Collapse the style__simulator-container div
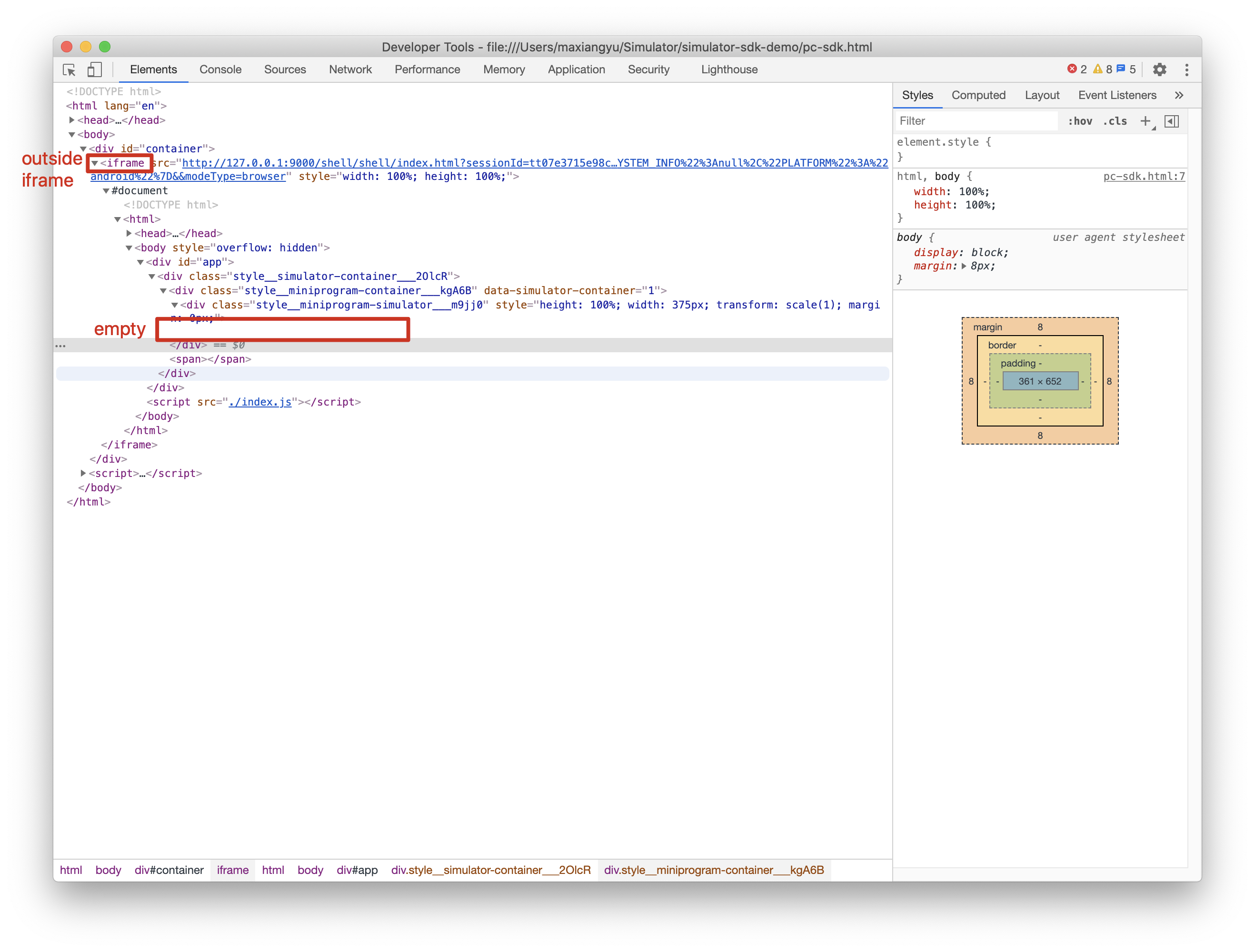Screen dimensions: 1255x952 point(151,276)
